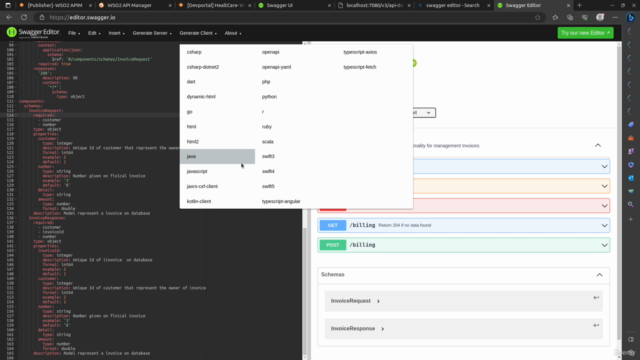
Task: Select csharp-dotnet2 client option
Action: point(217,67)
